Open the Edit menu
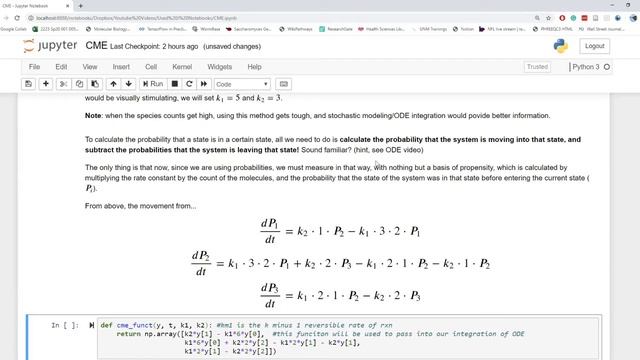The image size is (640, 360). click(x=61, y=67)
